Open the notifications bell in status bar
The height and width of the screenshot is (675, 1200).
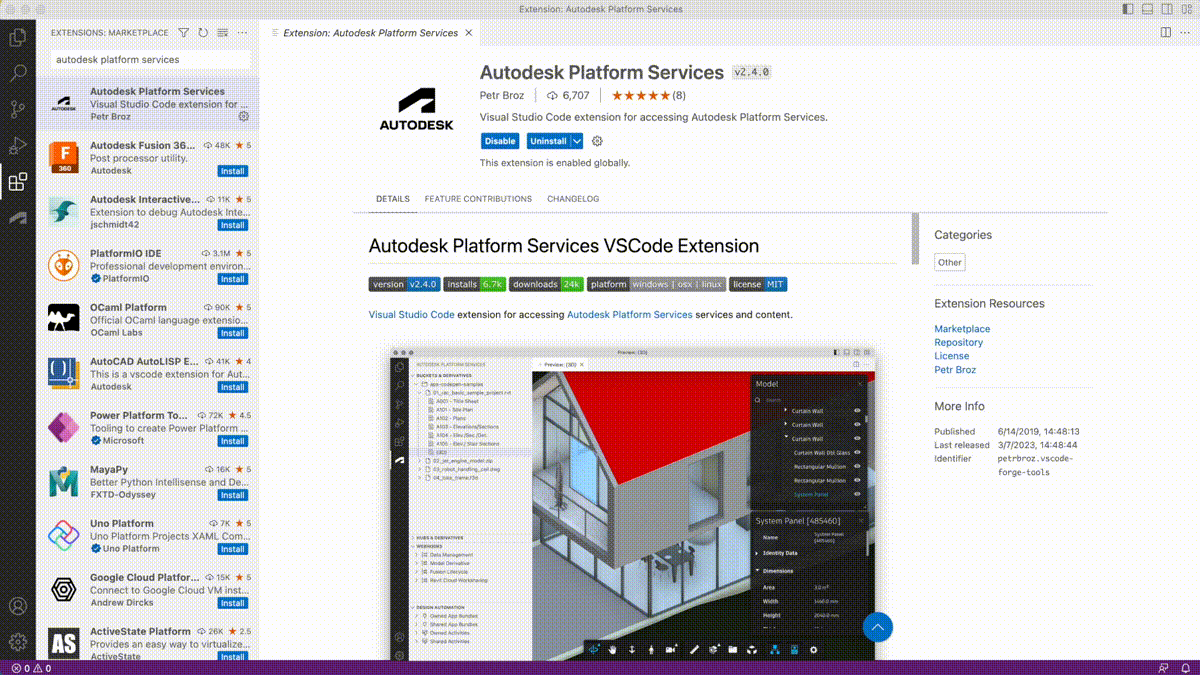(x=1184, y=667)
